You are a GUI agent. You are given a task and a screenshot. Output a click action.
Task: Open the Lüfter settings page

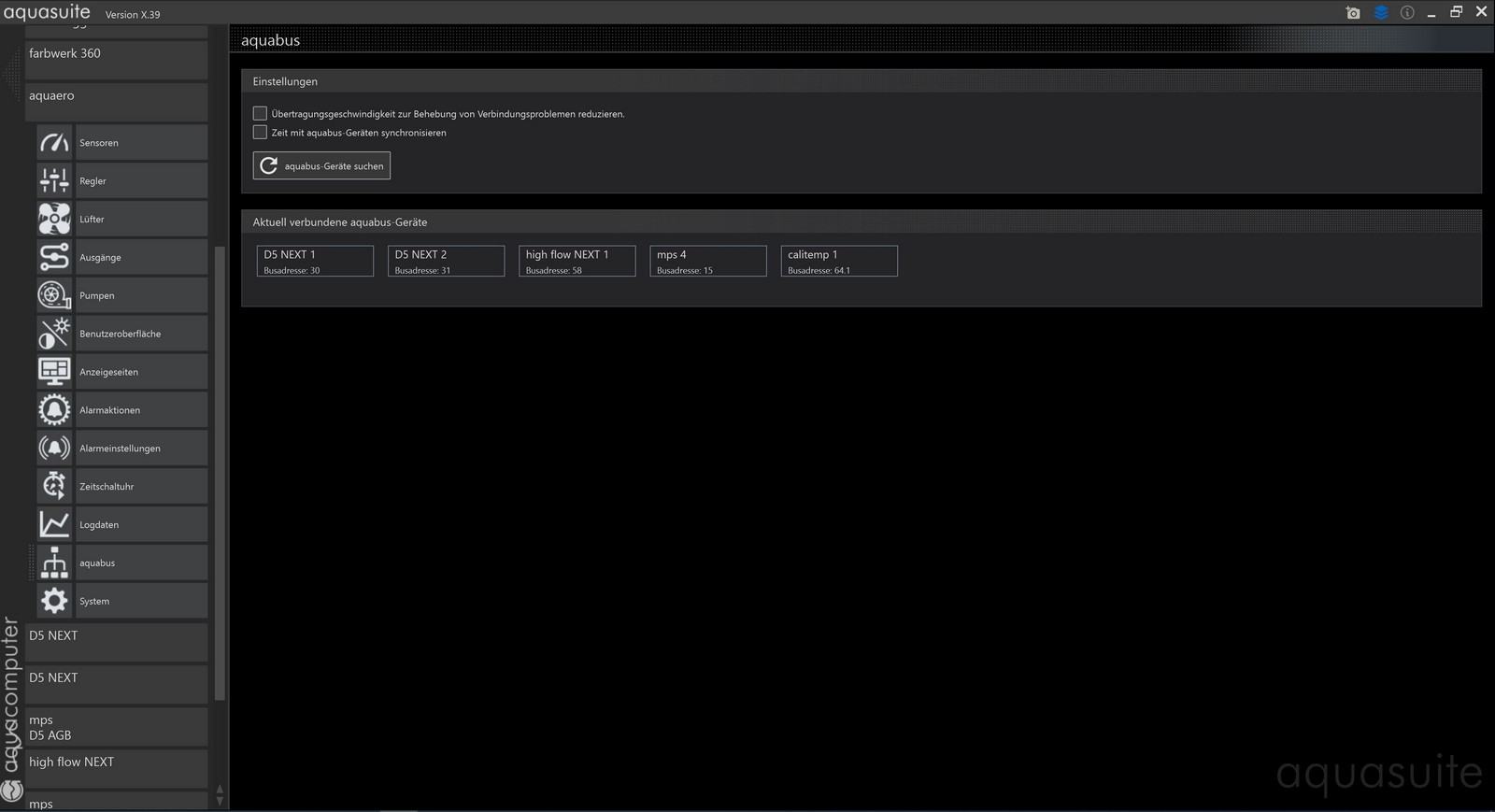click(141, 219)
